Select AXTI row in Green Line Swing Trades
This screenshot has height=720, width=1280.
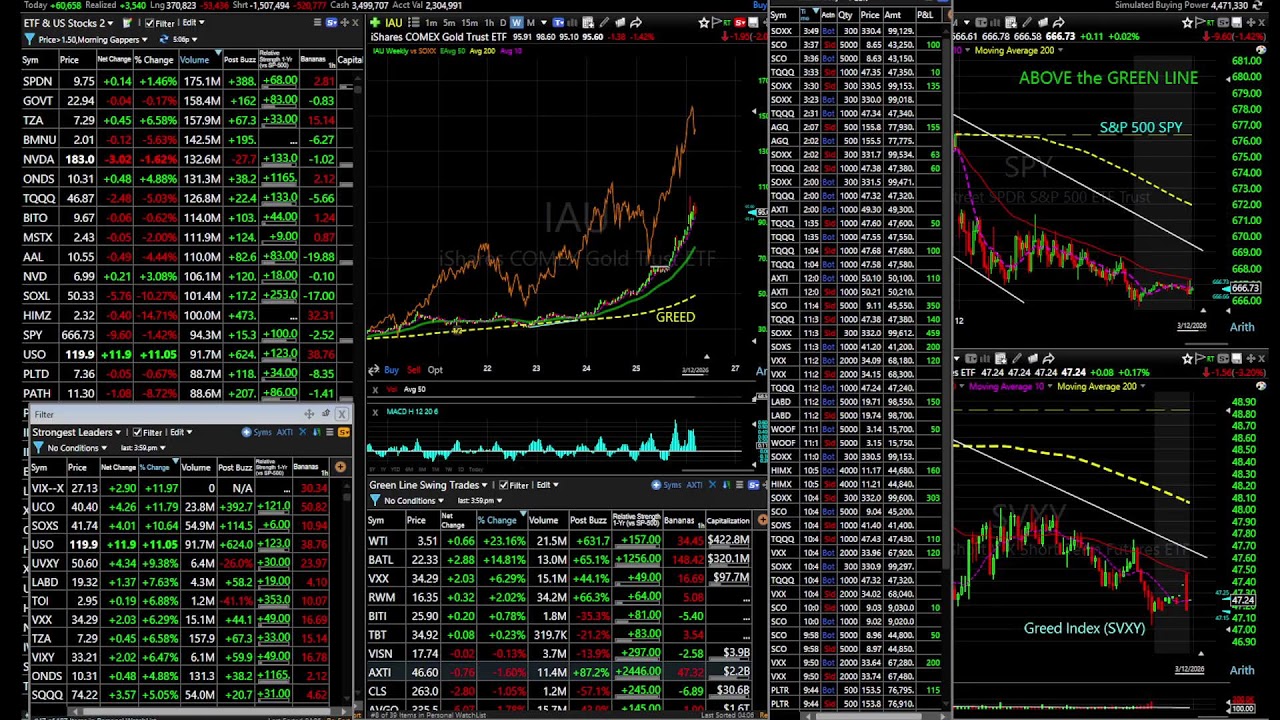click(x=558, y=672)
